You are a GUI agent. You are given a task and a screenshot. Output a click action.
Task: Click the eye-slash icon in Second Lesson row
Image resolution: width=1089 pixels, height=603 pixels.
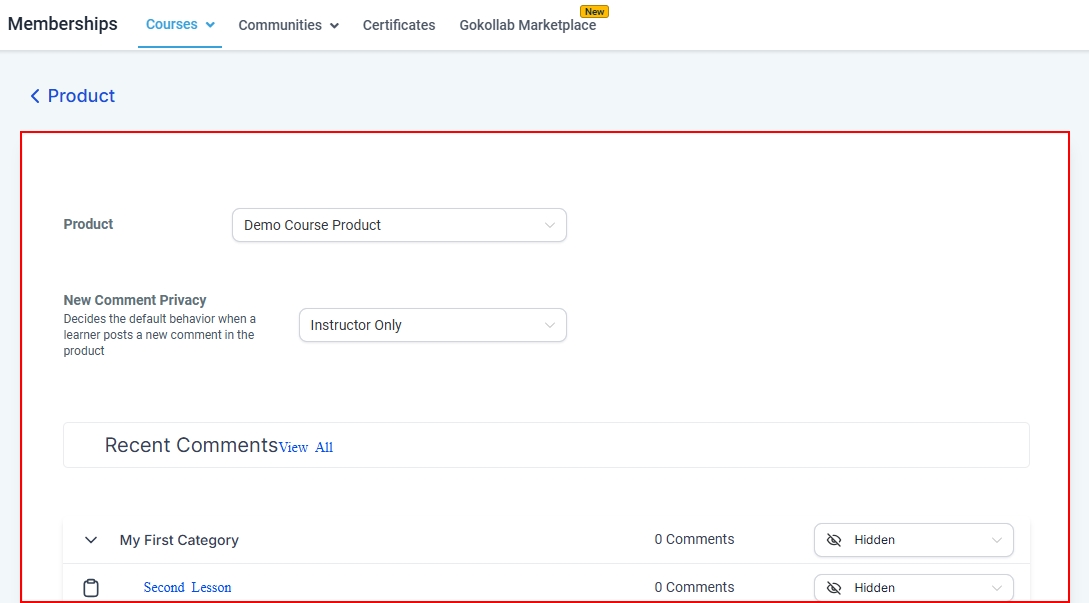coord(834,588)
